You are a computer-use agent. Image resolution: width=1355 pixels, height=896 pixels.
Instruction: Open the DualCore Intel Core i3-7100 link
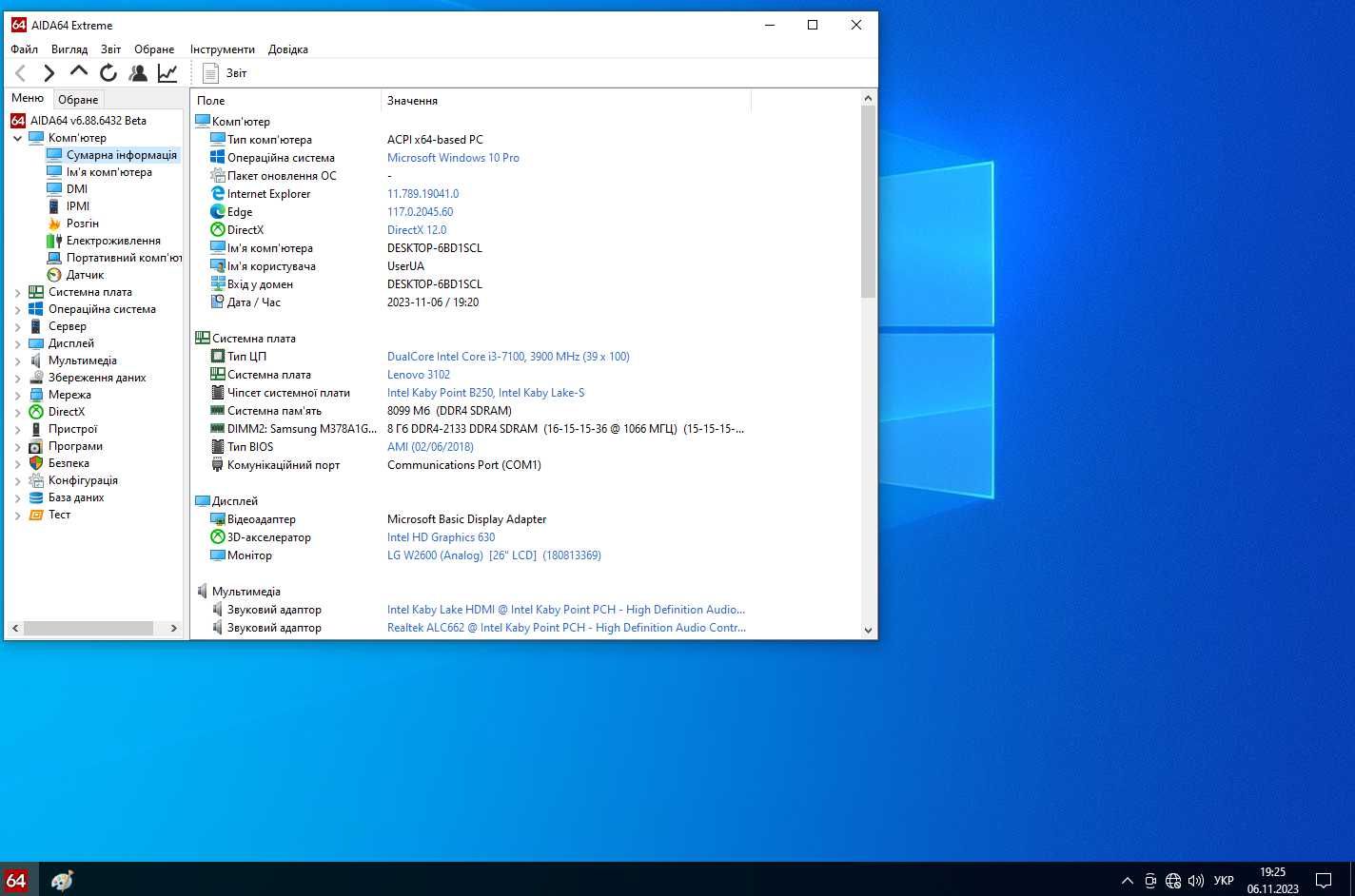(508, 357)
